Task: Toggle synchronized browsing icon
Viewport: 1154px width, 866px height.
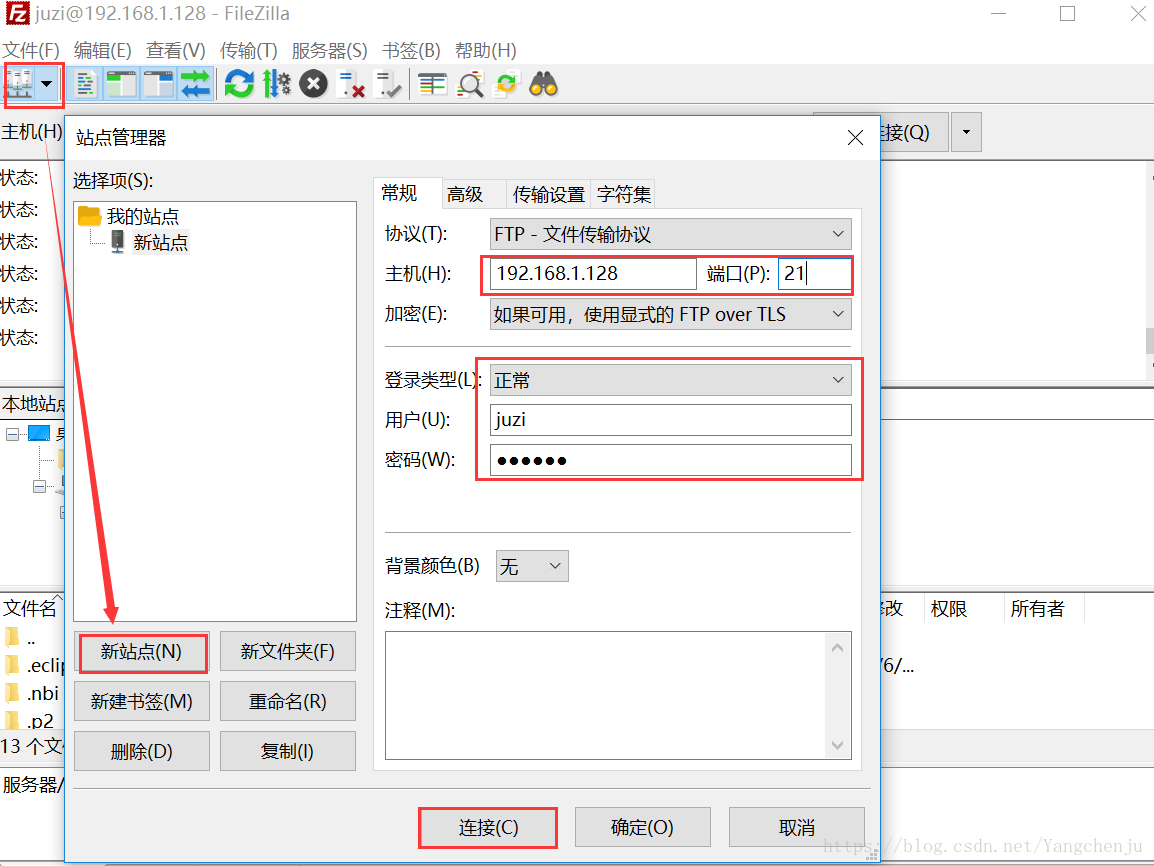Action: tap(507, 84)
